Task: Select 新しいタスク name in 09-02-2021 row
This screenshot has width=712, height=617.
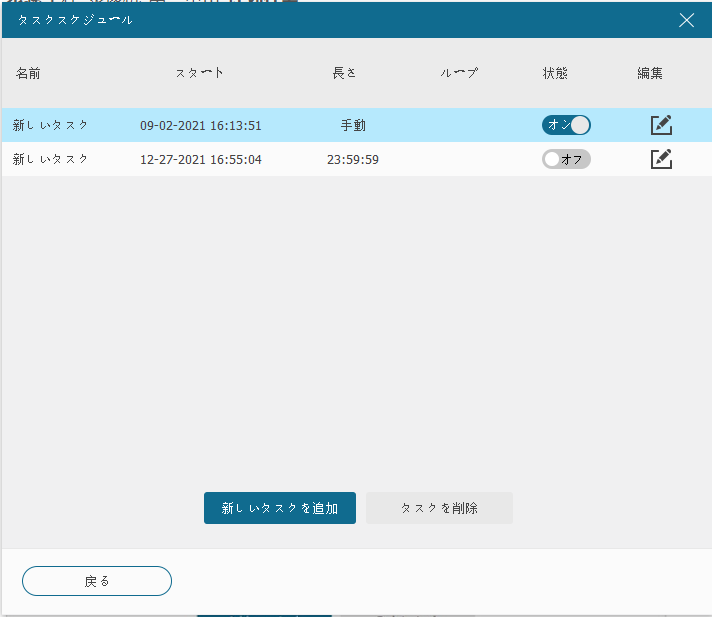Action: (50, 125)
